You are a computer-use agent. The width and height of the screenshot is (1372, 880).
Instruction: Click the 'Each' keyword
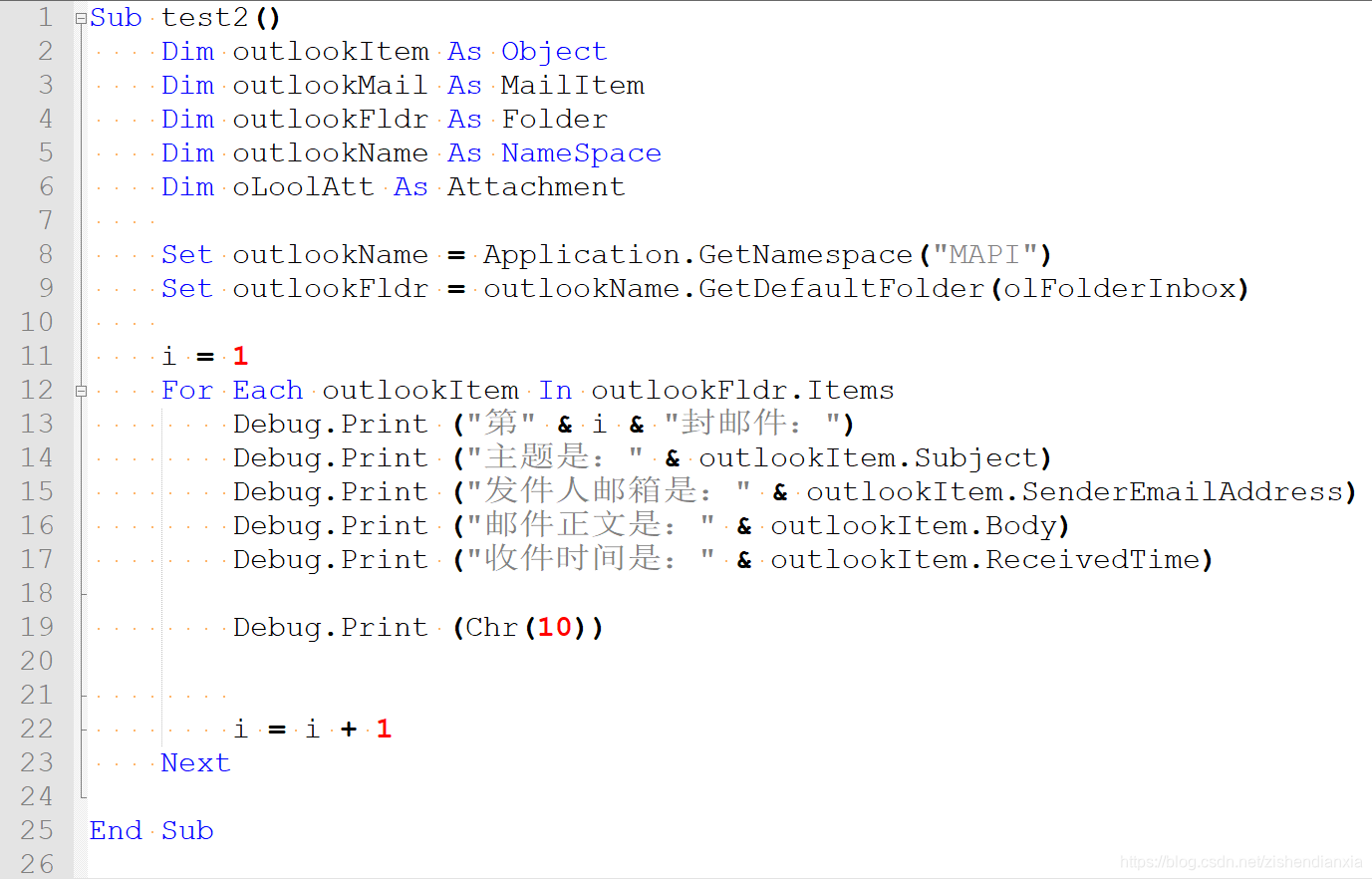pos(268,391)
